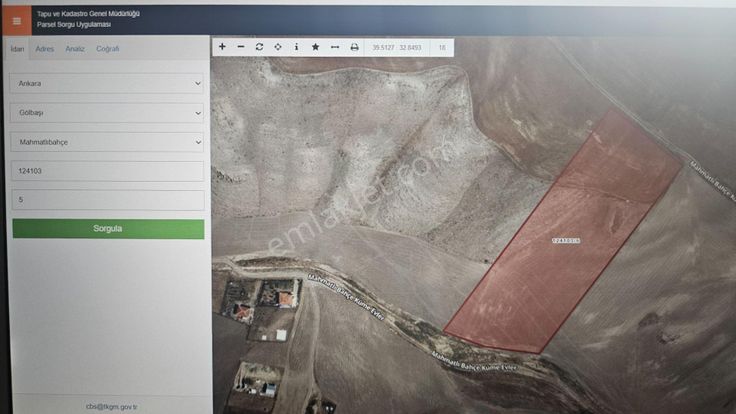Viewport: 736px width, 414px height.
Task: Click the star favorites icon
Action: [315, 47]
